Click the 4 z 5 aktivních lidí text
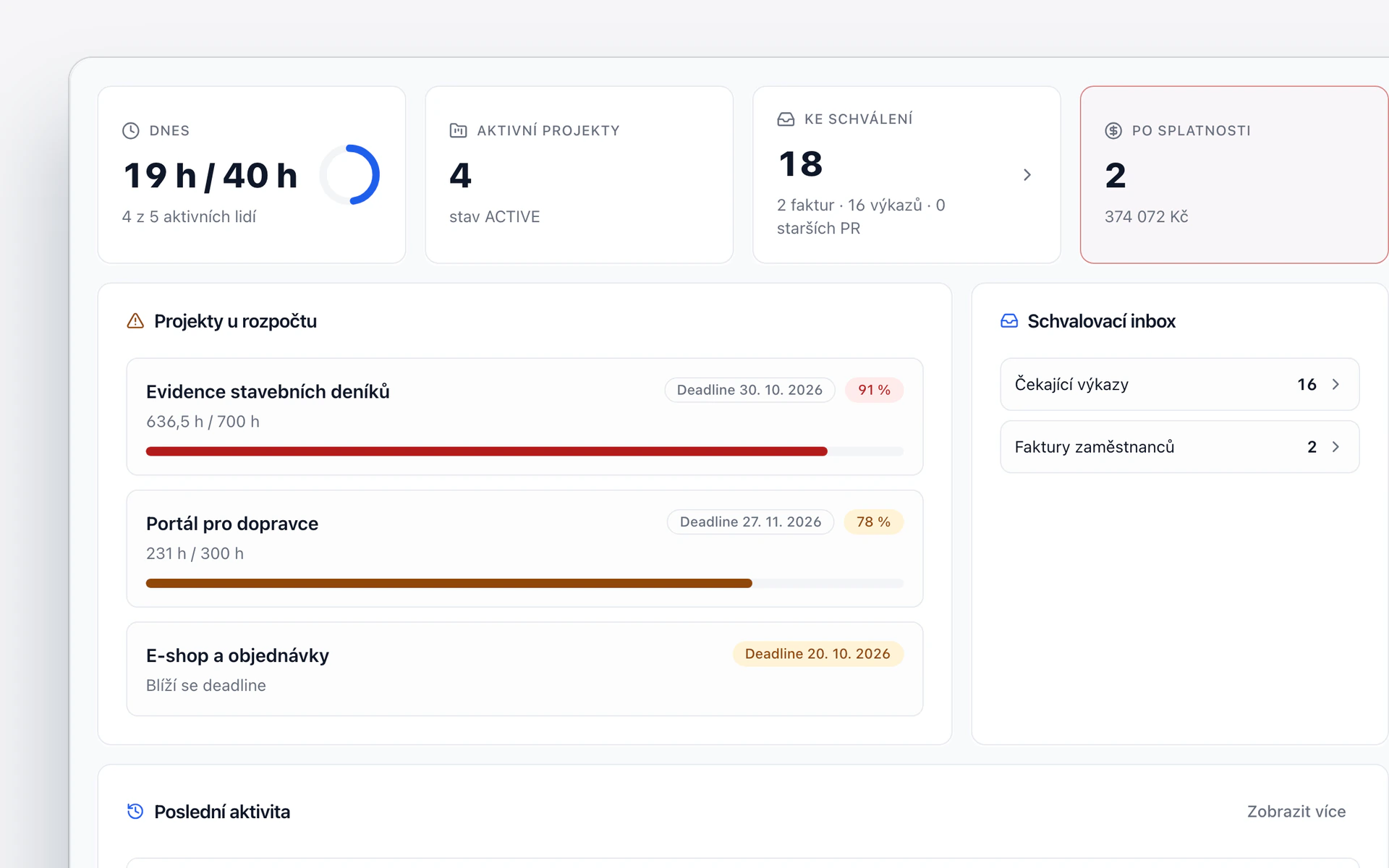This screenshot has width=1389, height=868. click(189, 216)
